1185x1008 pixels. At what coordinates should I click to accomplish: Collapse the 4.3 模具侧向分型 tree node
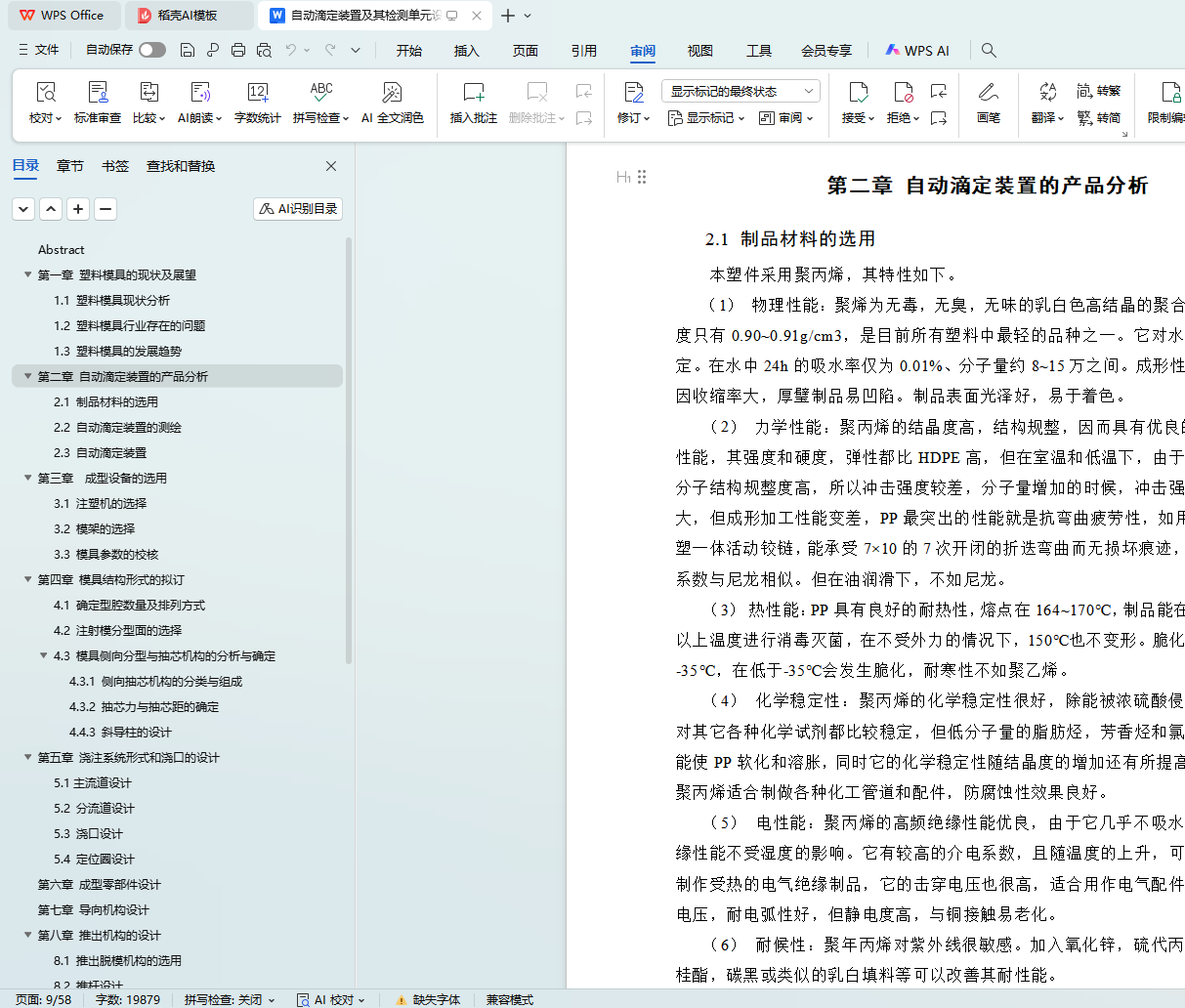click(x=43, y=656)
